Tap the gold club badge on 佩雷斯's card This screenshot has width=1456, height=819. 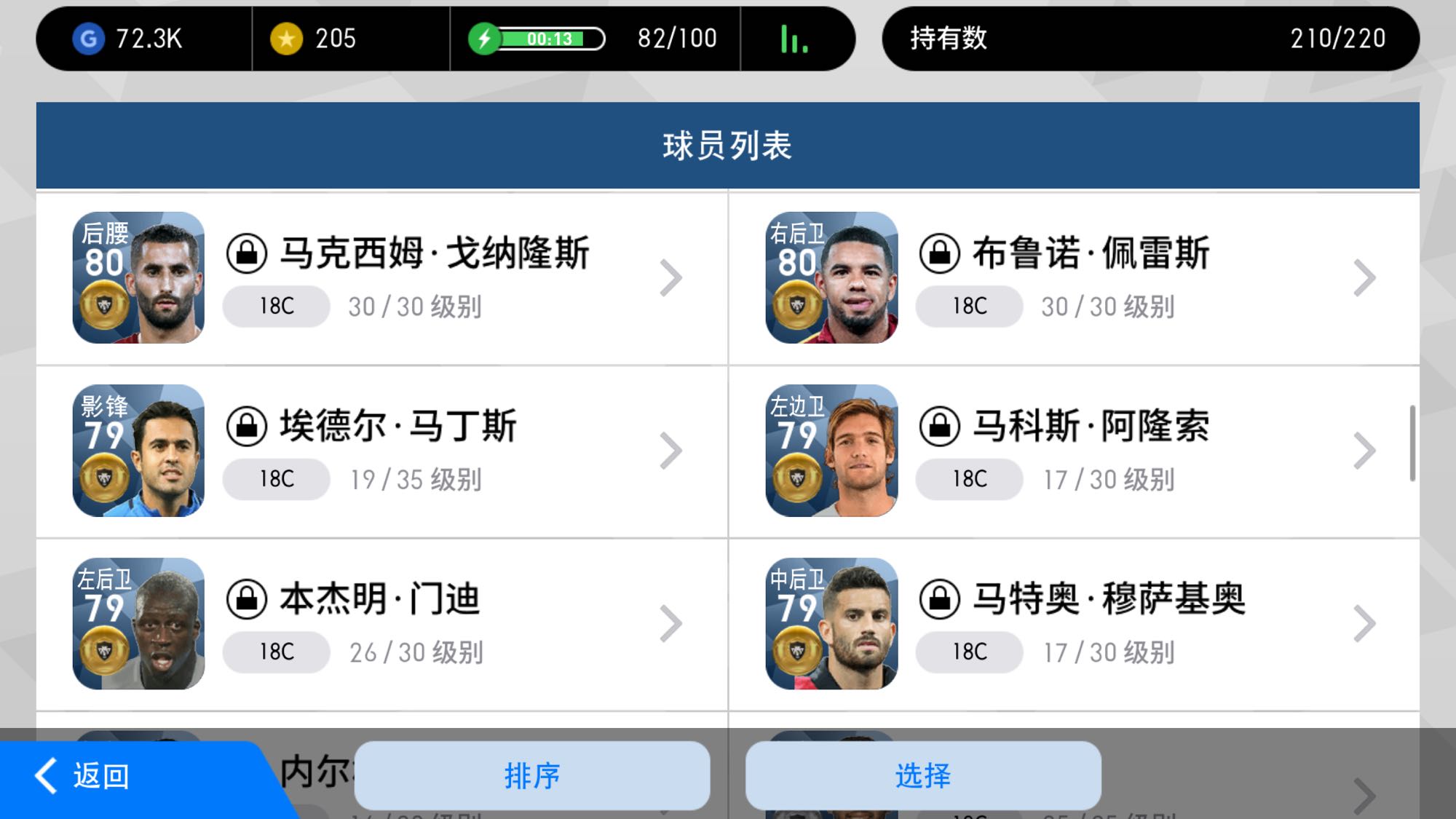pyautogui.click(x=797, y=306)
